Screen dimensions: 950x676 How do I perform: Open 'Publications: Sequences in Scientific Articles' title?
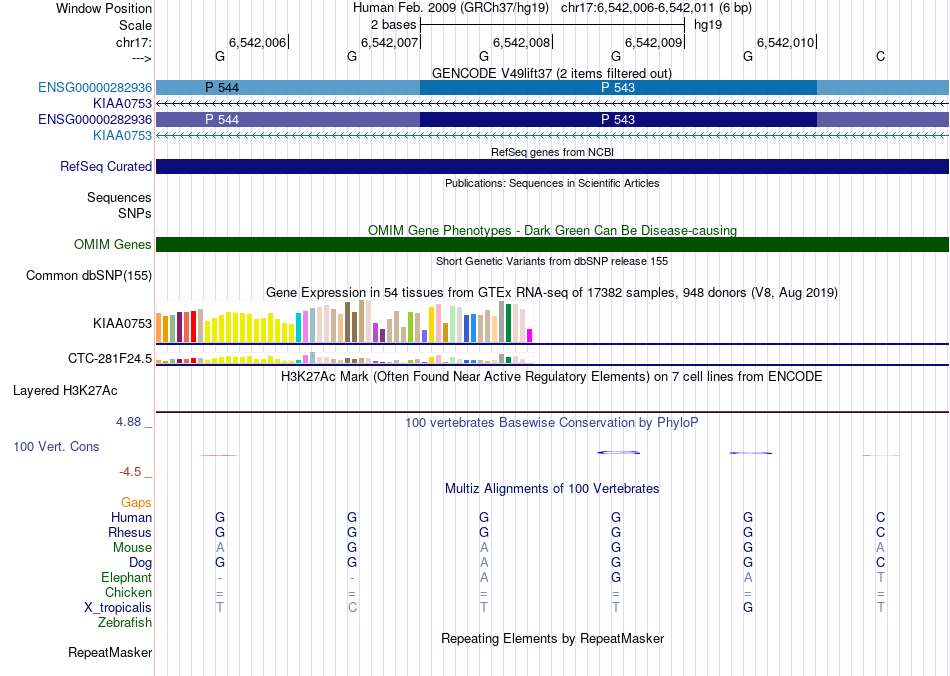coord(552,183)
